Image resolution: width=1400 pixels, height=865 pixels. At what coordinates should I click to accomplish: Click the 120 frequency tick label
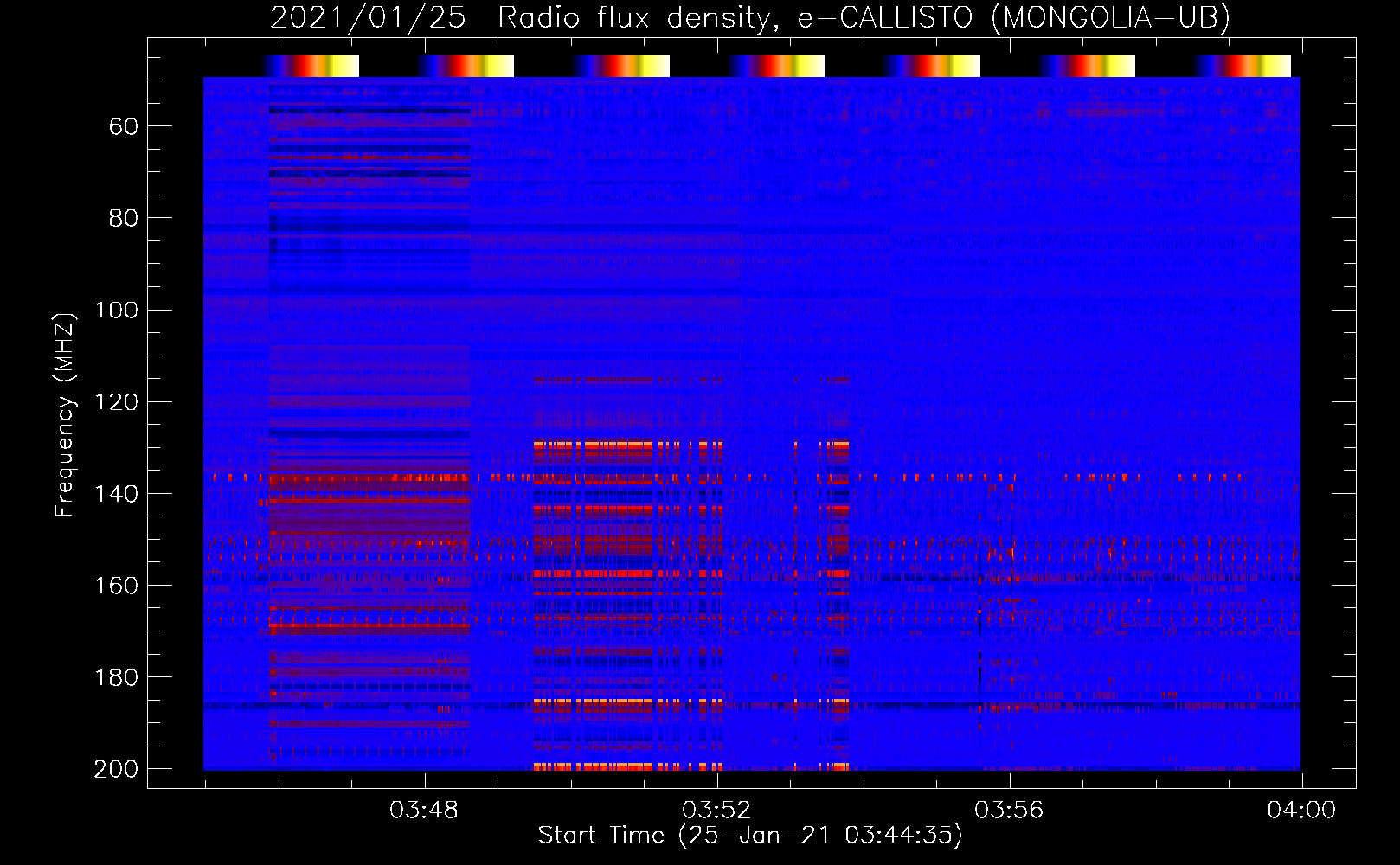pyautogui.click(x=116, y=402)
